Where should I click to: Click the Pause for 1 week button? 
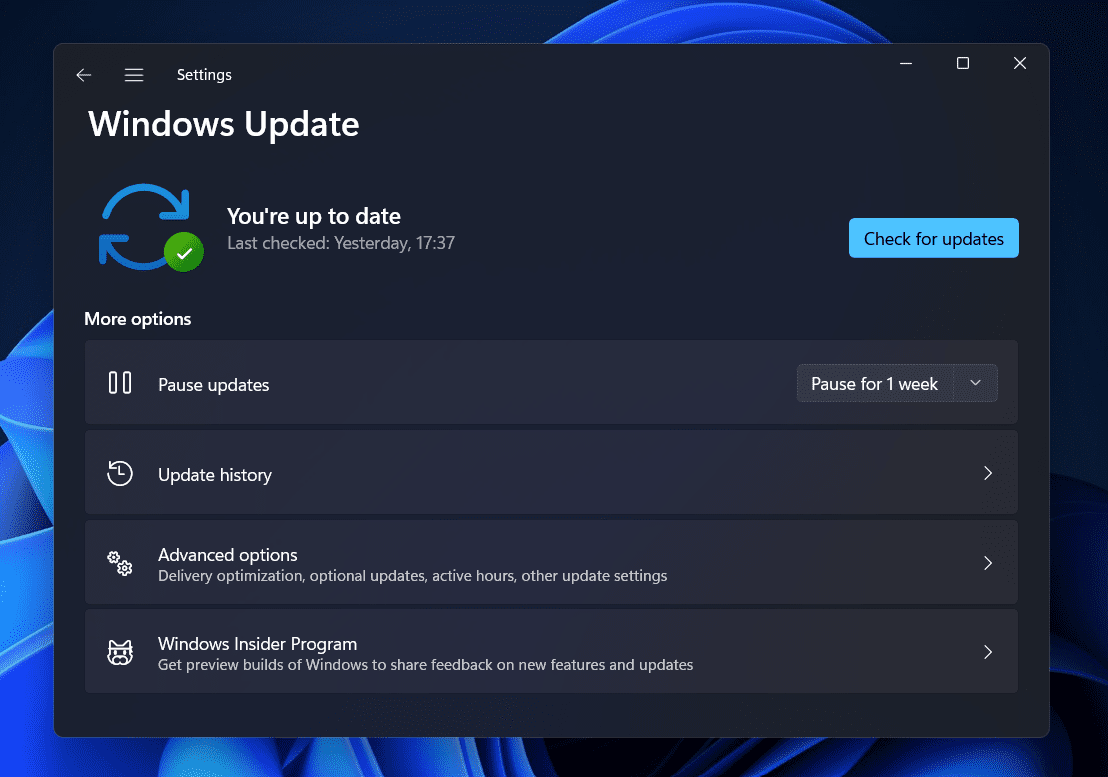coord(874,384)
